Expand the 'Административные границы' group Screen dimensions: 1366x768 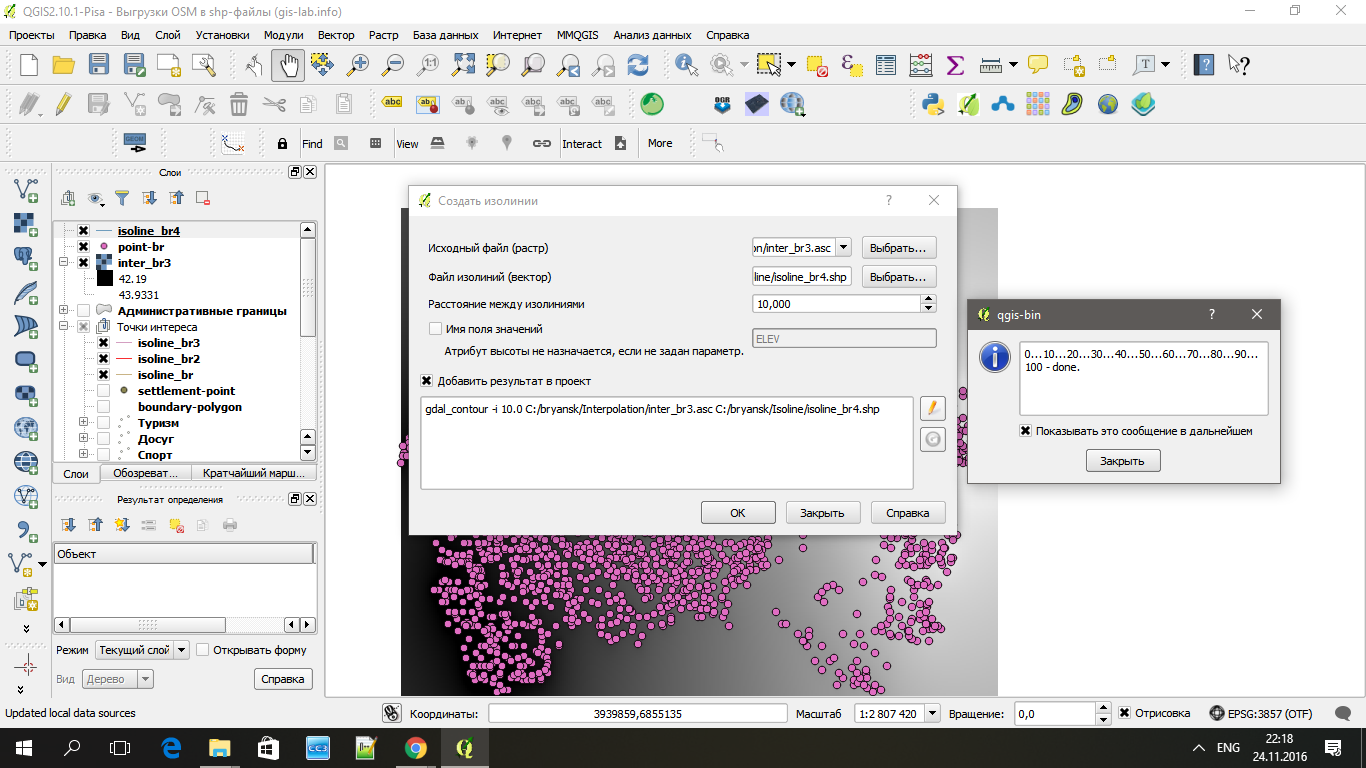[64, 311]
